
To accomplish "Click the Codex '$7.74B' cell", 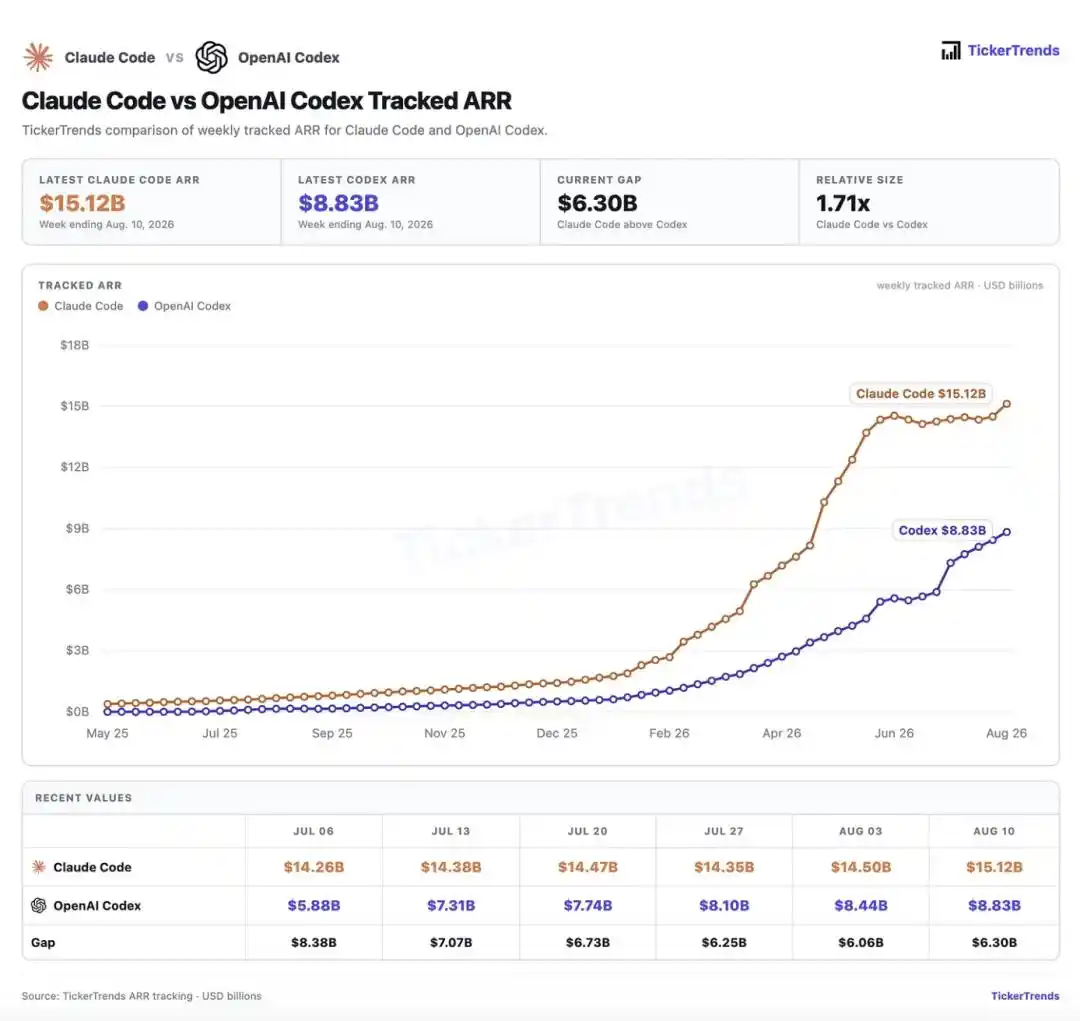I will click(588, 905).
